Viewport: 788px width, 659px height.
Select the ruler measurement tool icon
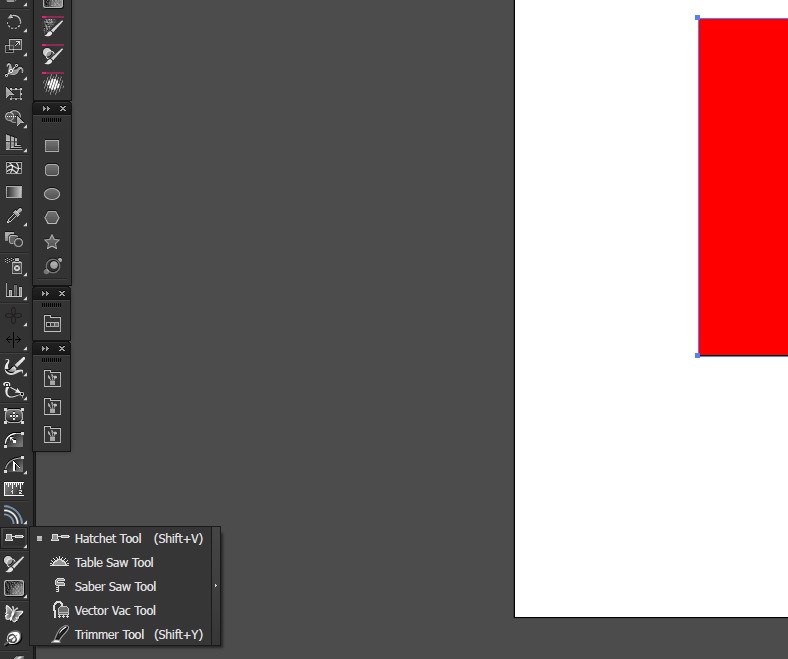pos(14,489)
